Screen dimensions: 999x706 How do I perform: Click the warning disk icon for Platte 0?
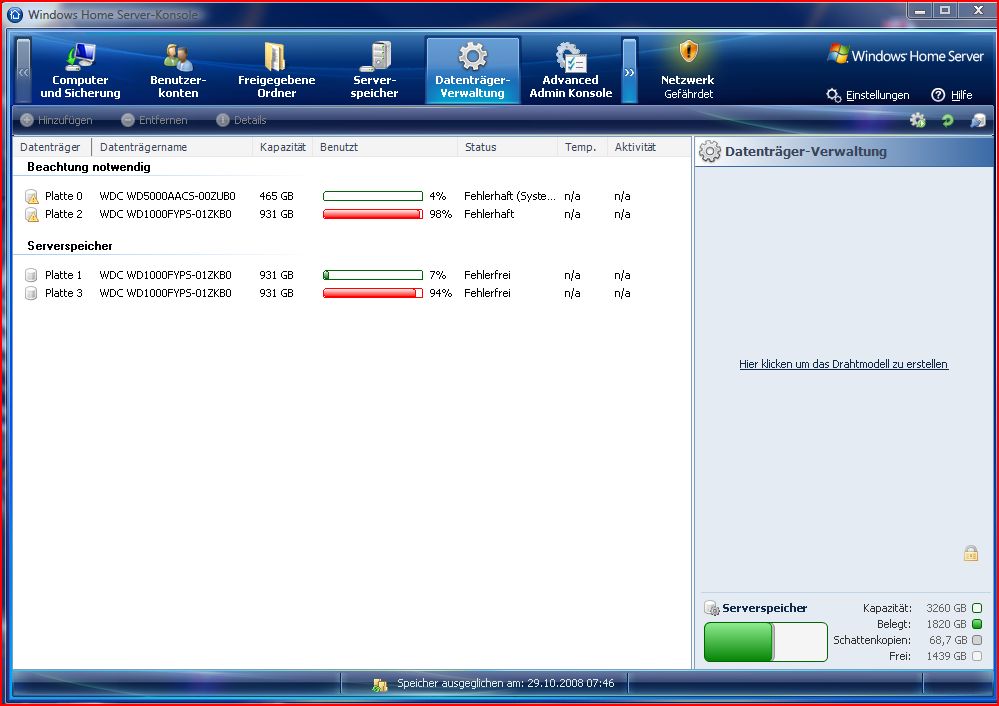point(32,197)
